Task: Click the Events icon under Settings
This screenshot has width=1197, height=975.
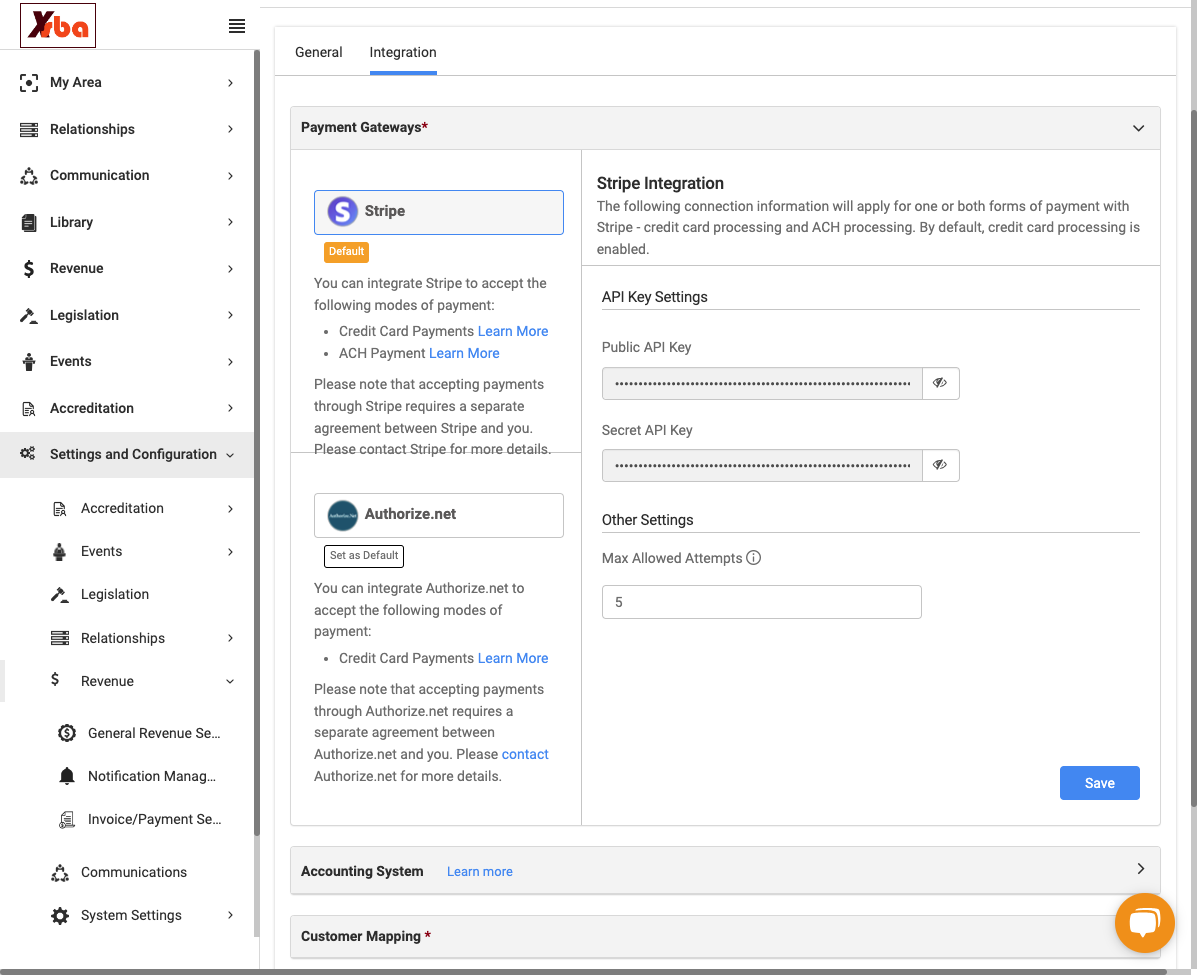Action: [60, 551]
